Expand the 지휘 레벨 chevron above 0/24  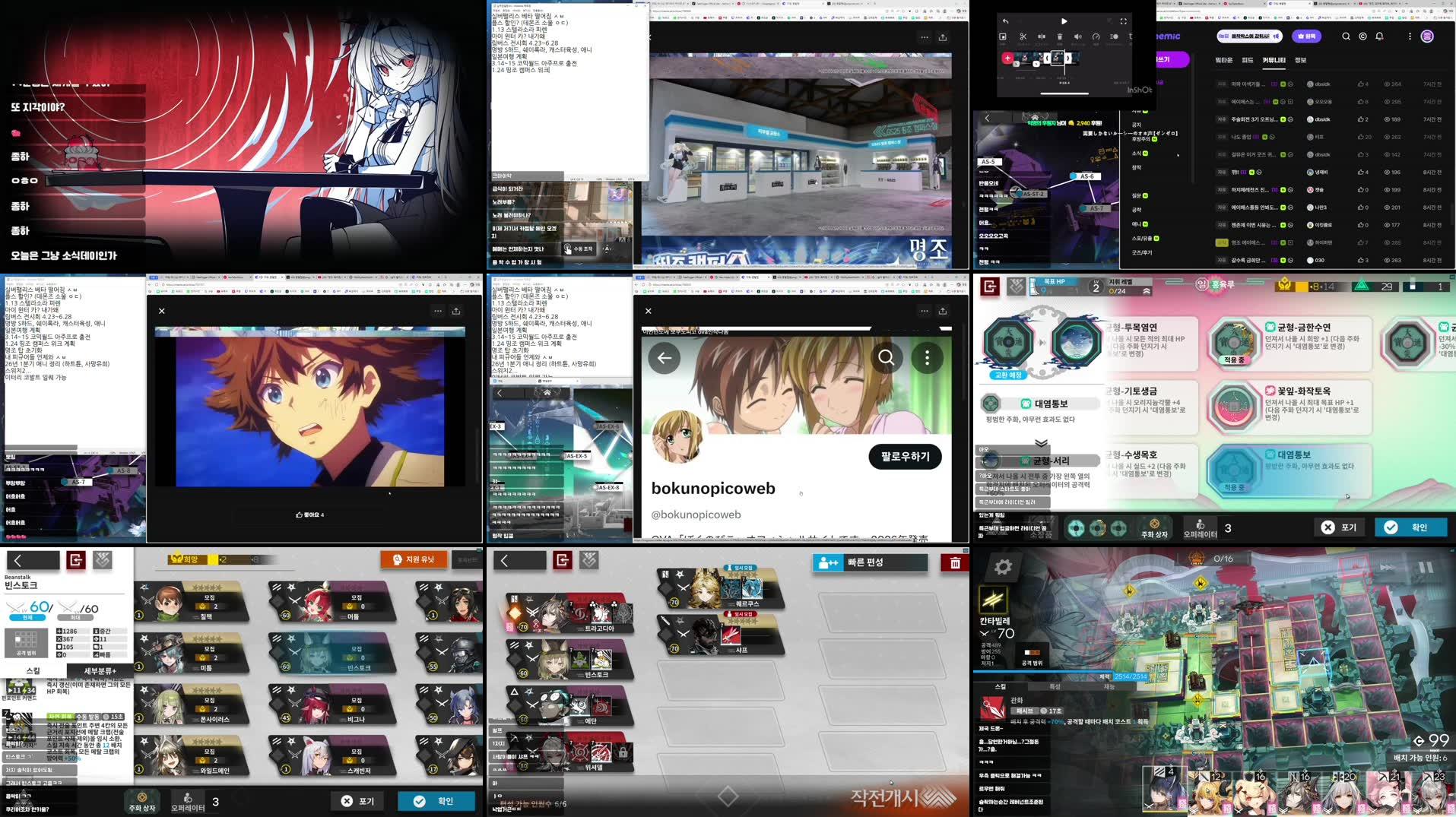click(x=1147, y=291)
